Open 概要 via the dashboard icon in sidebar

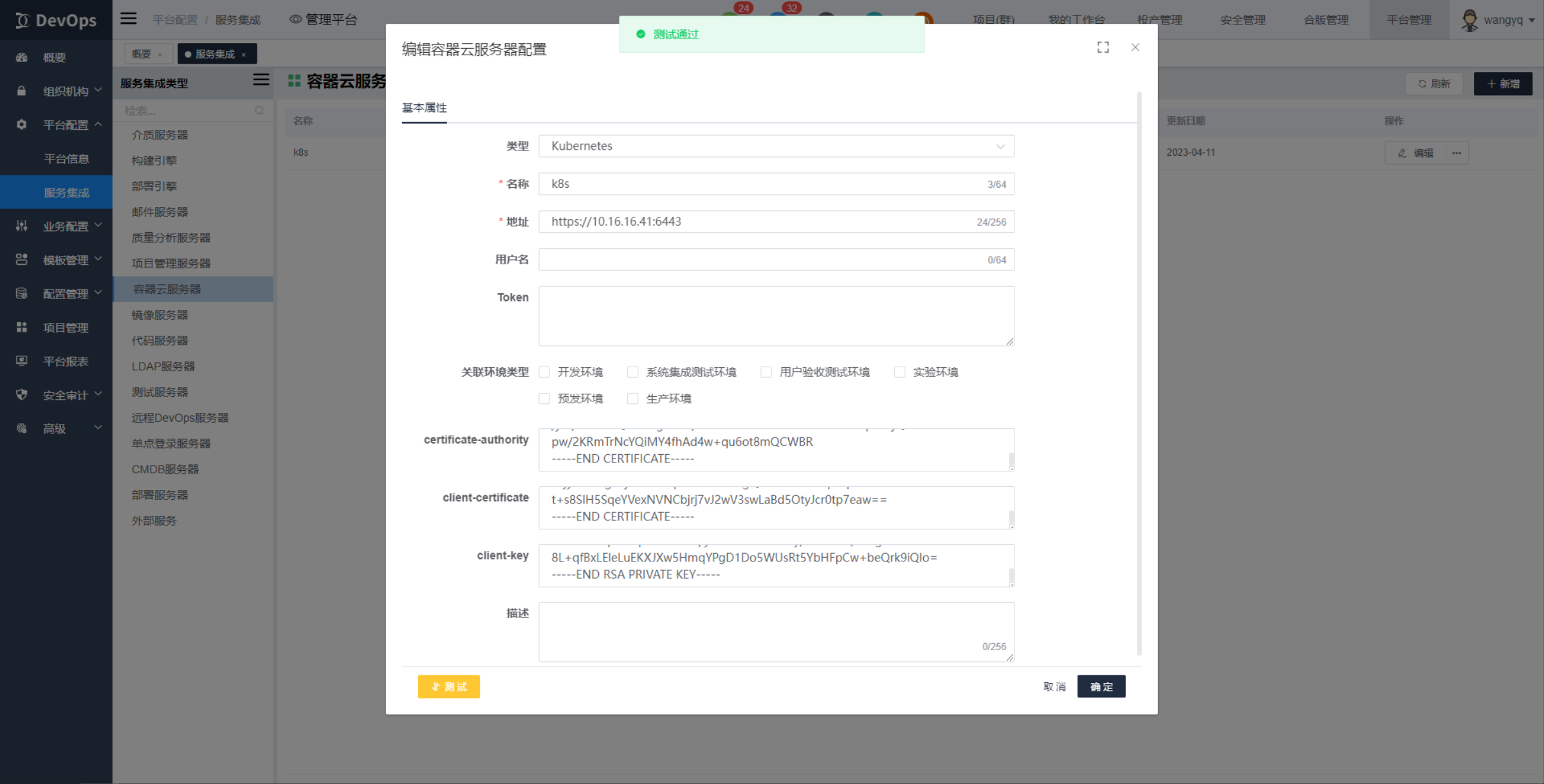21,57
